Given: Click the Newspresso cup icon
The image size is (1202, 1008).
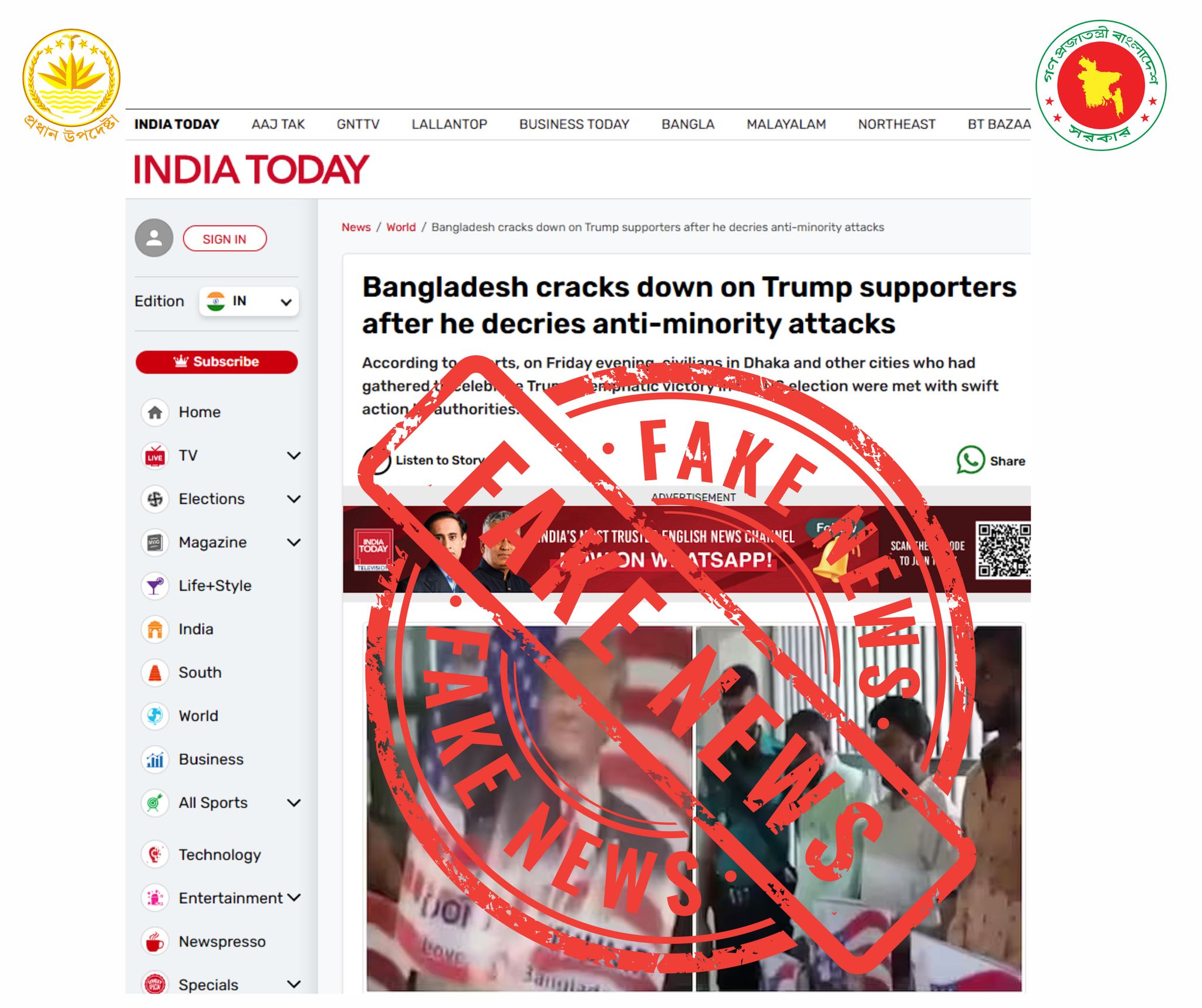Looking at the screenshot, I should tap(155, 942).
